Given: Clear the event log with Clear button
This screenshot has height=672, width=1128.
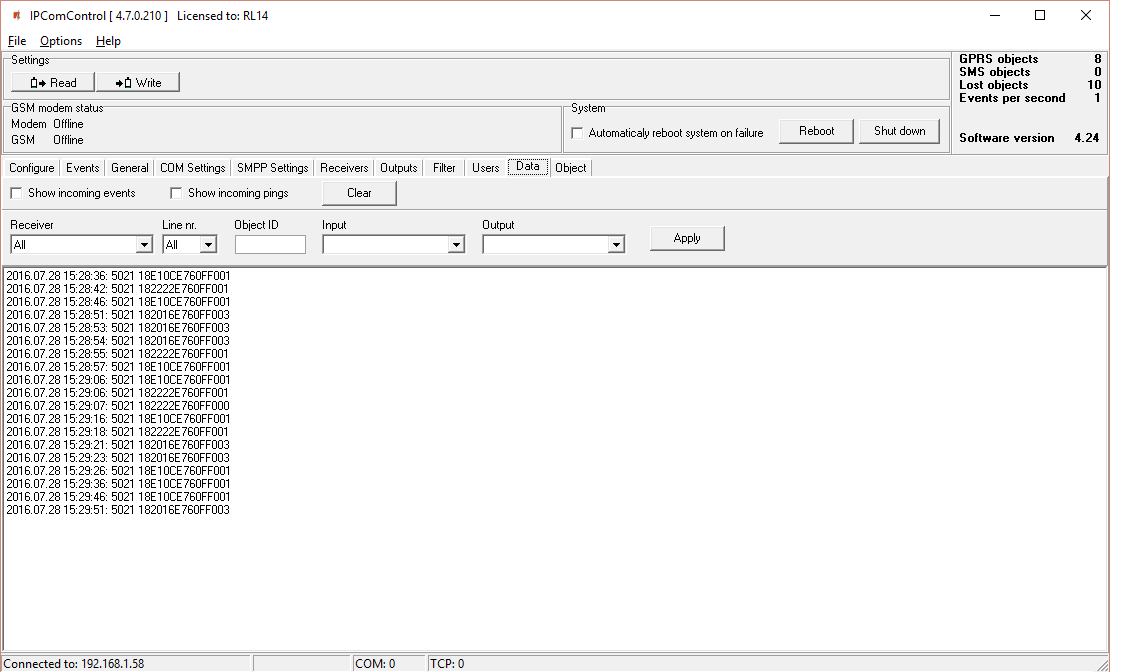Looking at the screenshot, I should [x=359, y=193].
